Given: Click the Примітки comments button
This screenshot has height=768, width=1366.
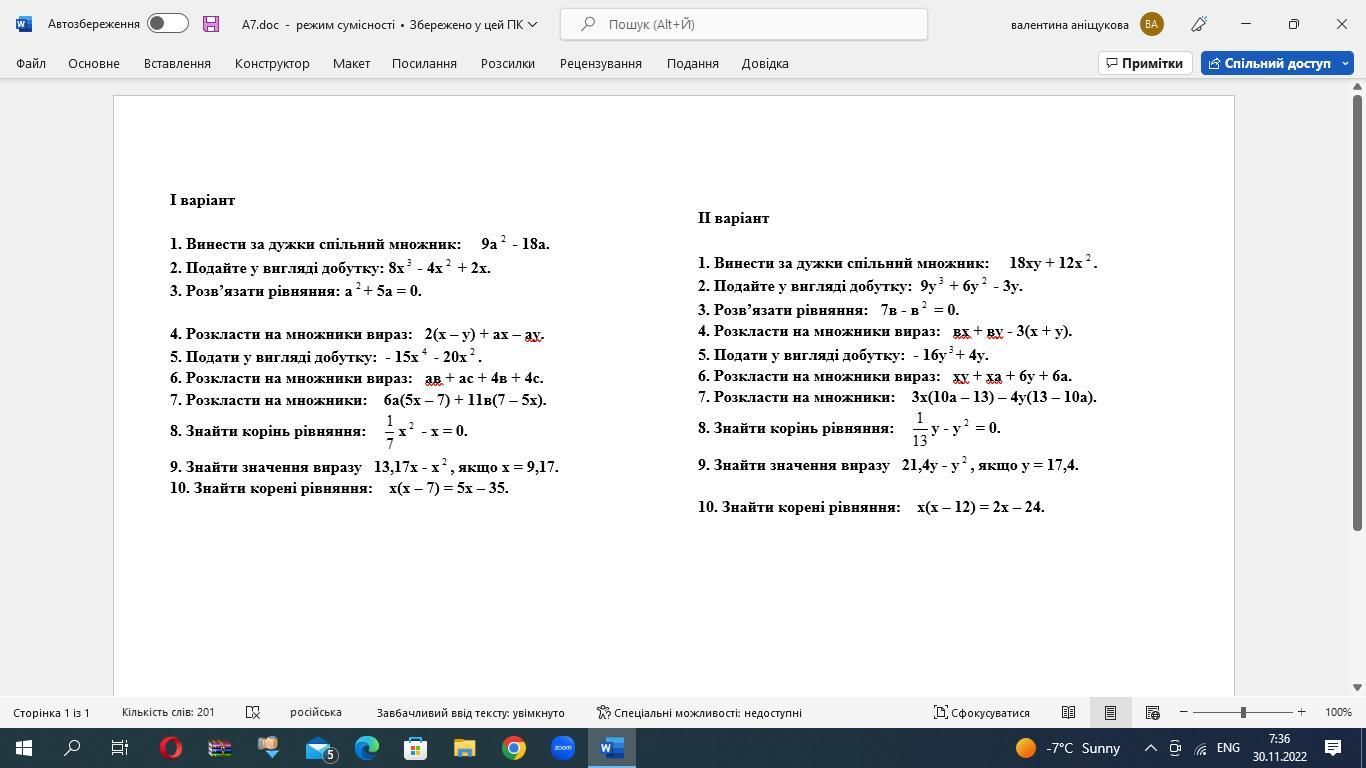Looking at the screenshot, I should [x=1145, y=63].
